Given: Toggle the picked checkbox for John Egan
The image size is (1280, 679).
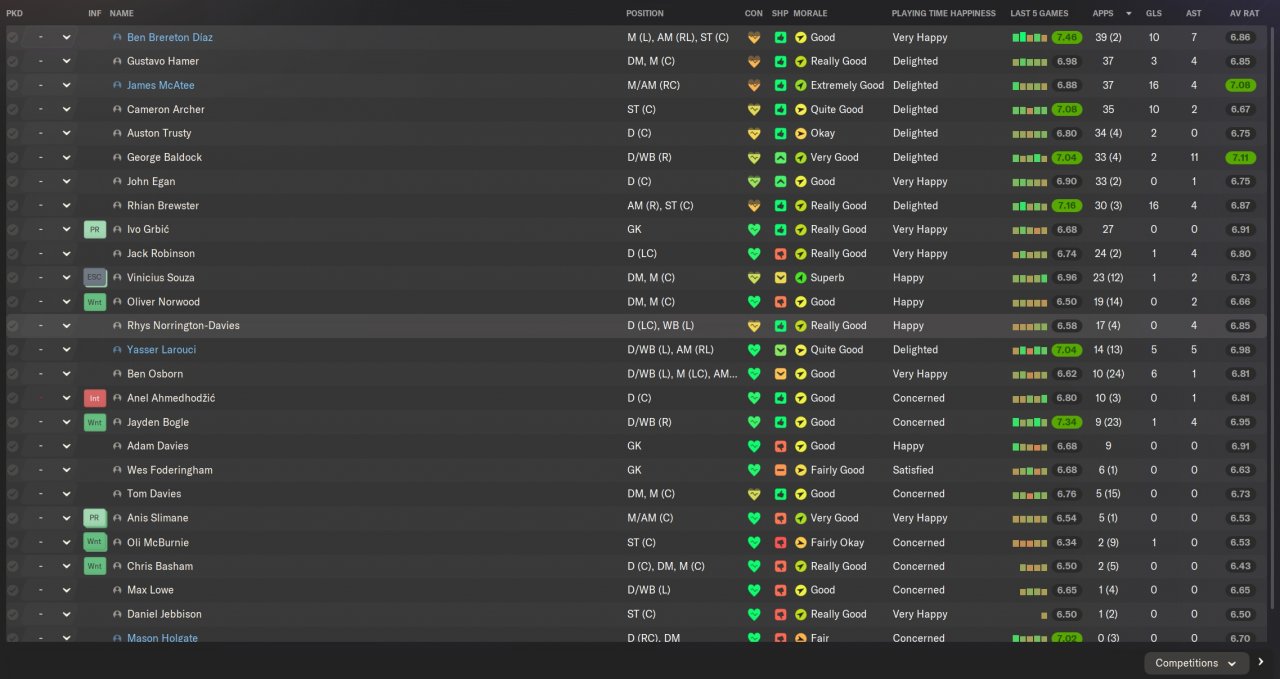Looking at the screenshot, I should (12, 181).
